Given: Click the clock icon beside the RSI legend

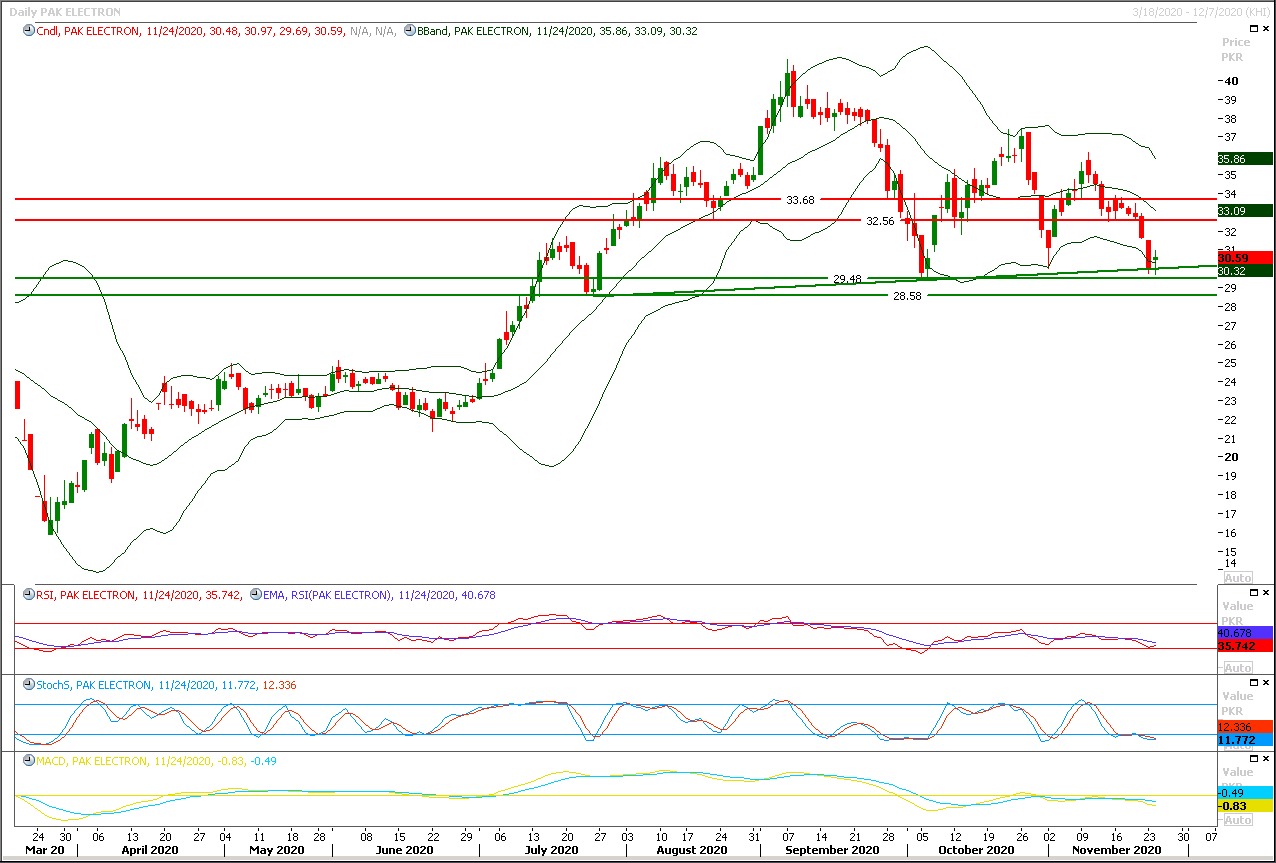Looking at the screenshot, I should (x=27, y=595).
